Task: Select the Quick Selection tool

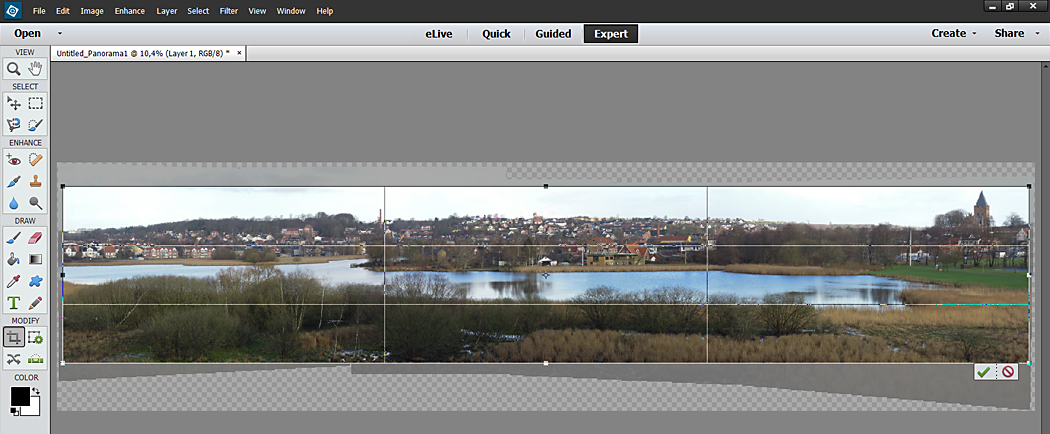Action: coord(35,125)
